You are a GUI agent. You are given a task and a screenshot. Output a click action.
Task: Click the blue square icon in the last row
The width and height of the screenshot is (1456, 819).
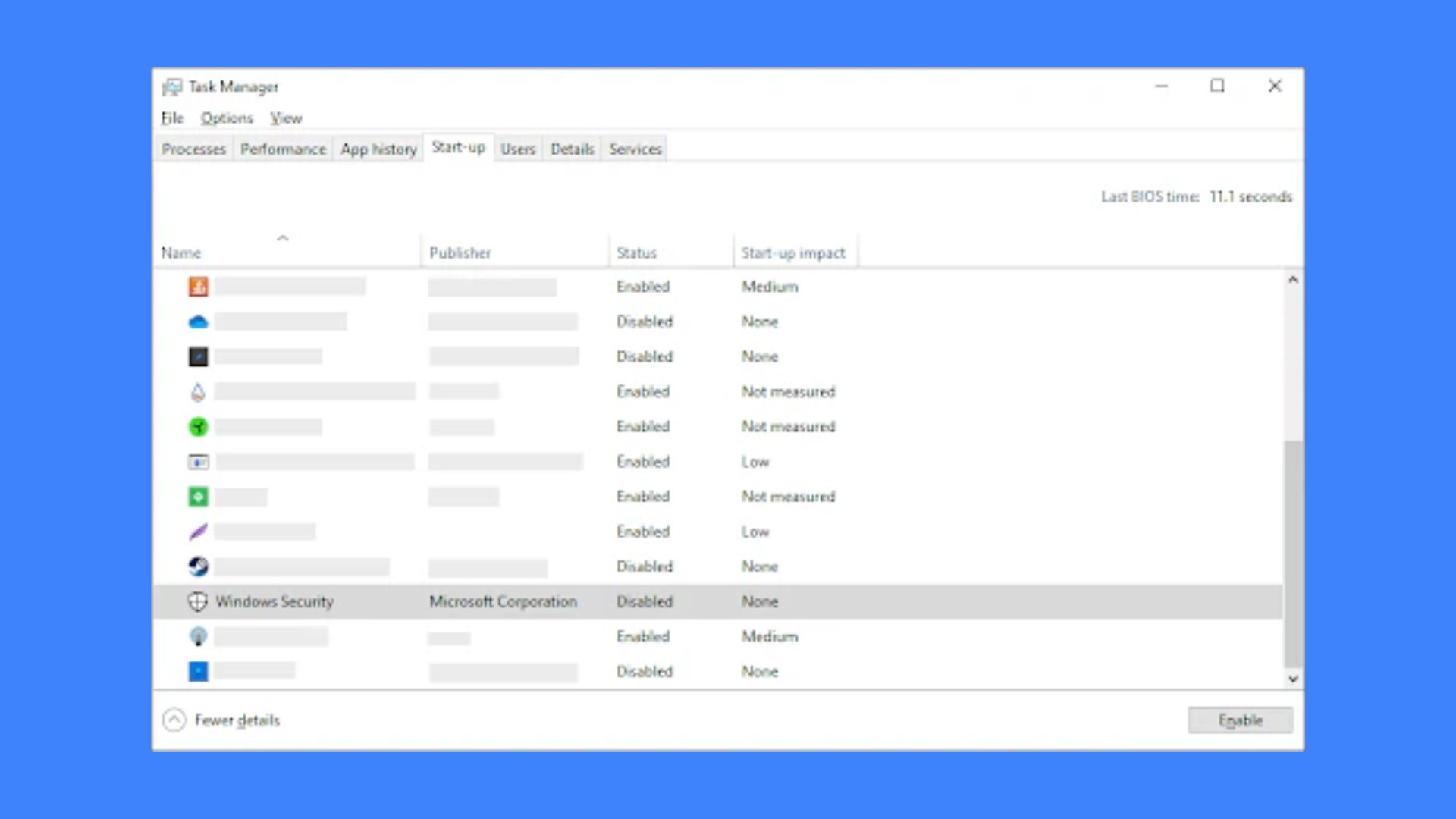198,671
